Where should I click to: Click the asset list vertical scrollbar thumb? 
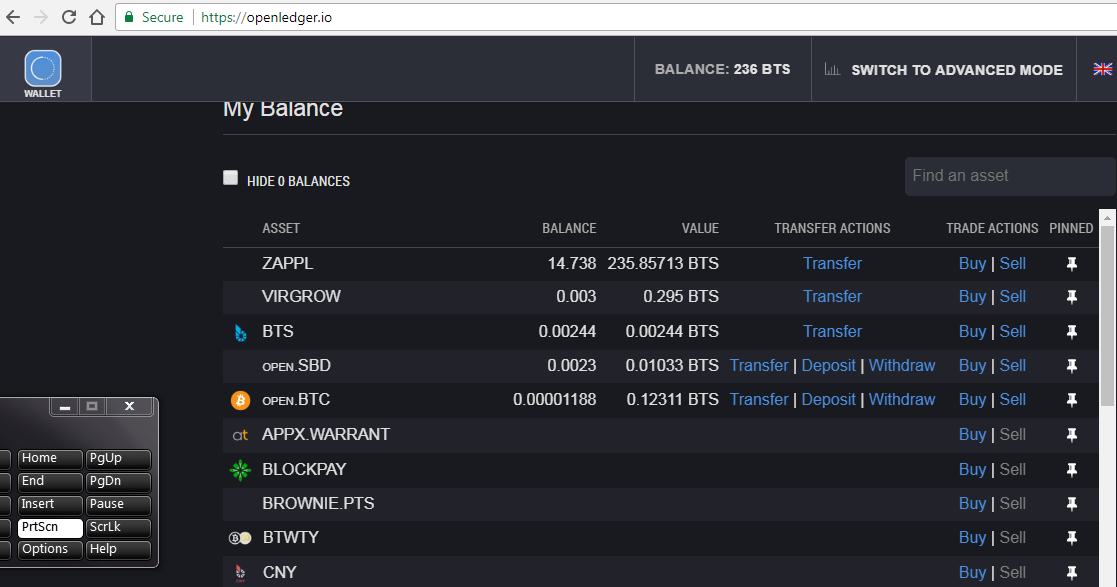(1107, 316)
